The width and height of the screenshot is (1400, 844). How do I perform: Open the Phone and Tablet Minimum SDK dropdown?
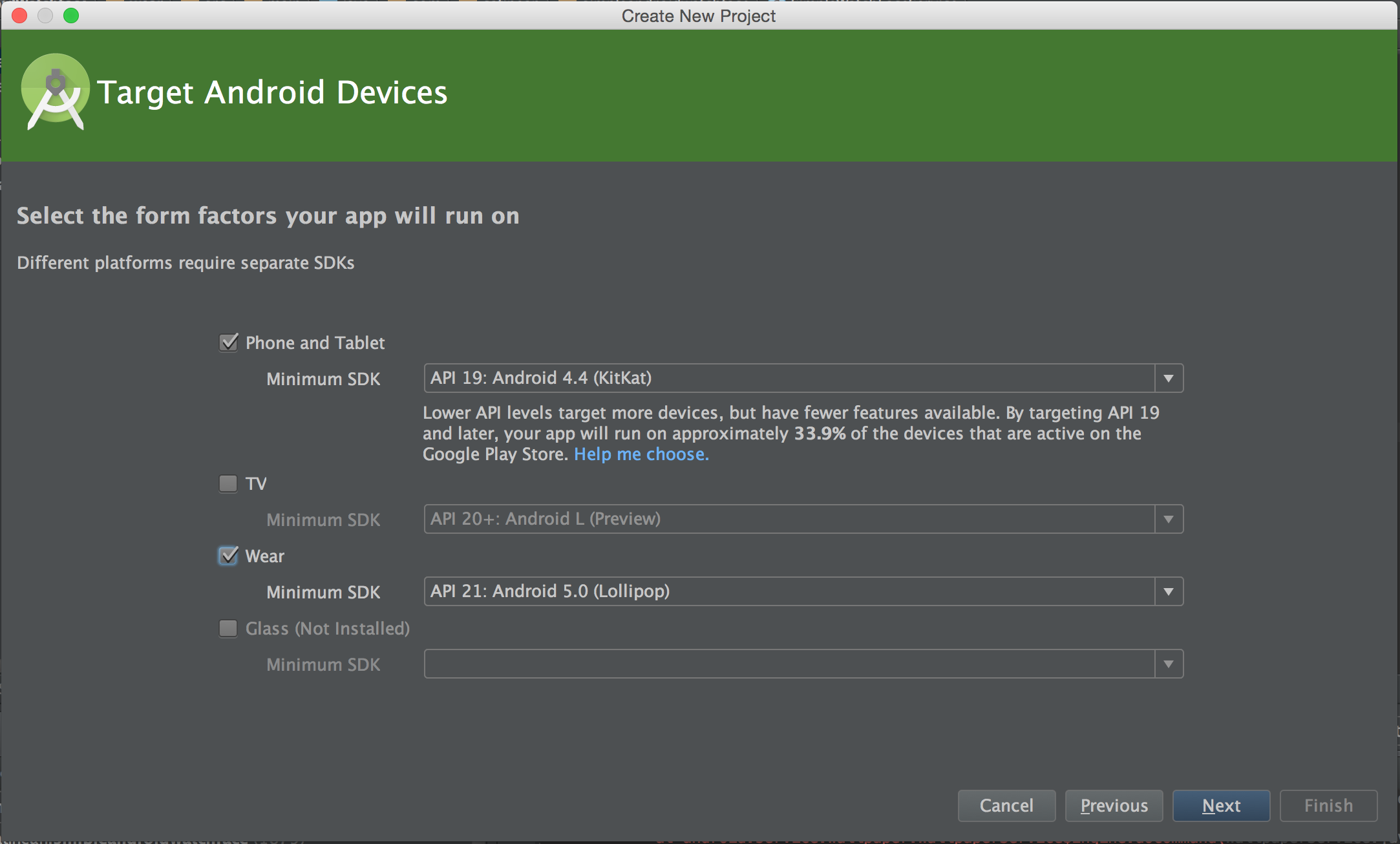(x=1169, y=378)
